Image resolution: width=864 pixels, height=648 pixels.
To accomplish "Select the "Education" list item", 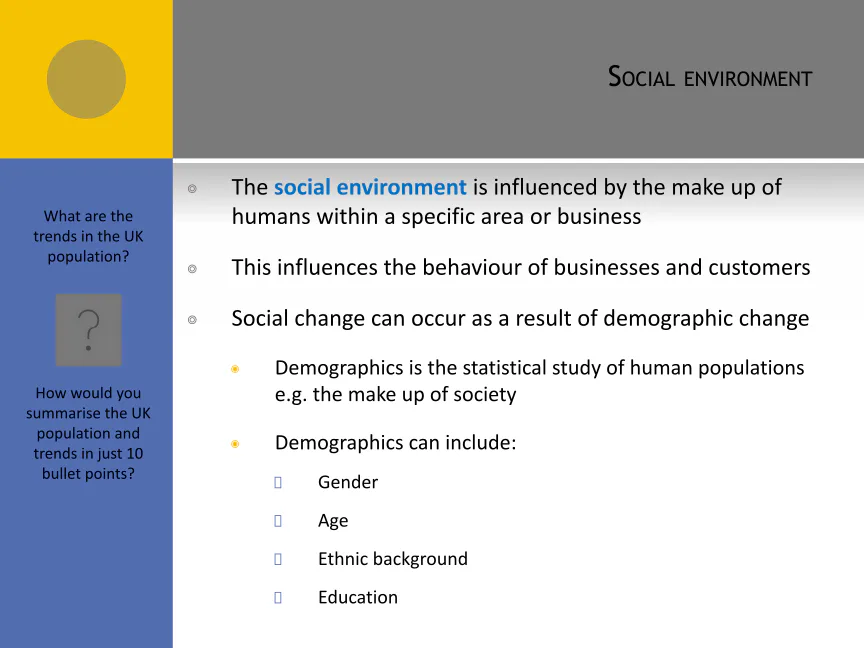I will click(x=357, y=597).
